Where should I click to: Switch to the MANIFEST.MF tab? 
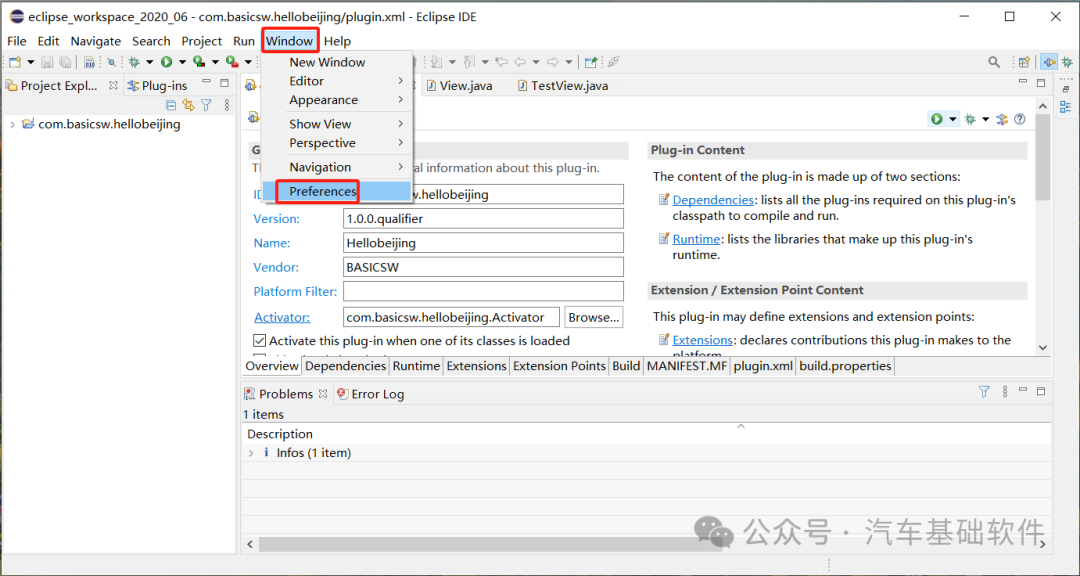(687, 366)
